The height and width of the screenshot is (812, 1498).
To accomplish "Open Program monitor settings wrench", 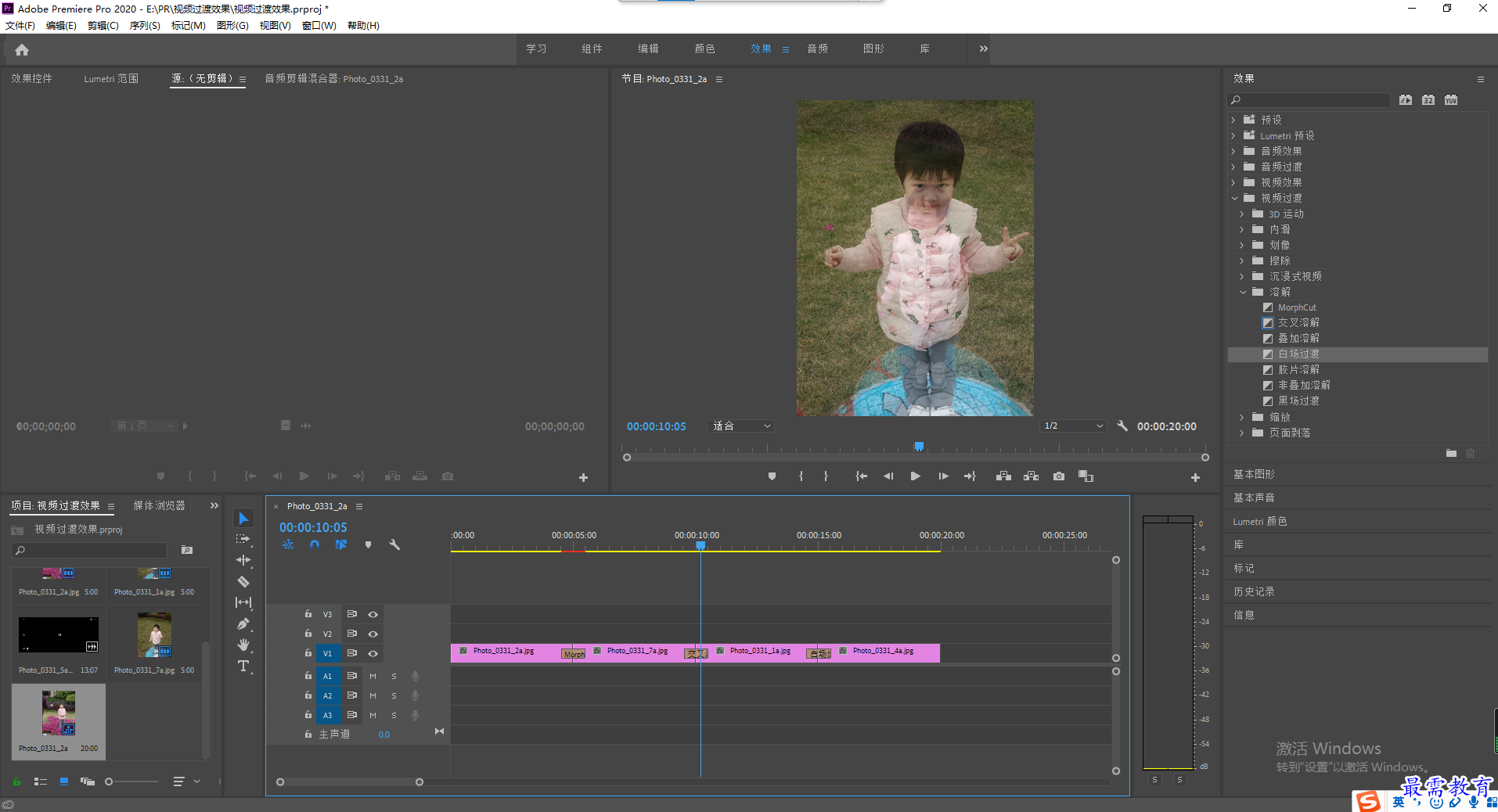I will [1122, 426].
